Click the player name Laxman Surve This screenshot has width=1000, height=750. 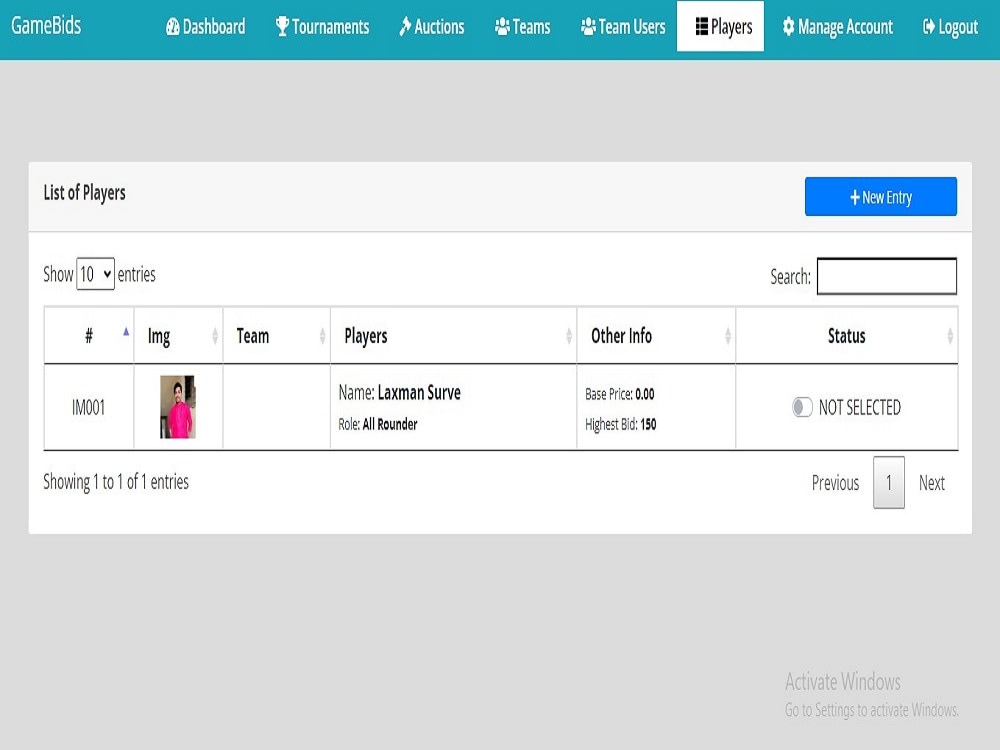tap(419, 392)
